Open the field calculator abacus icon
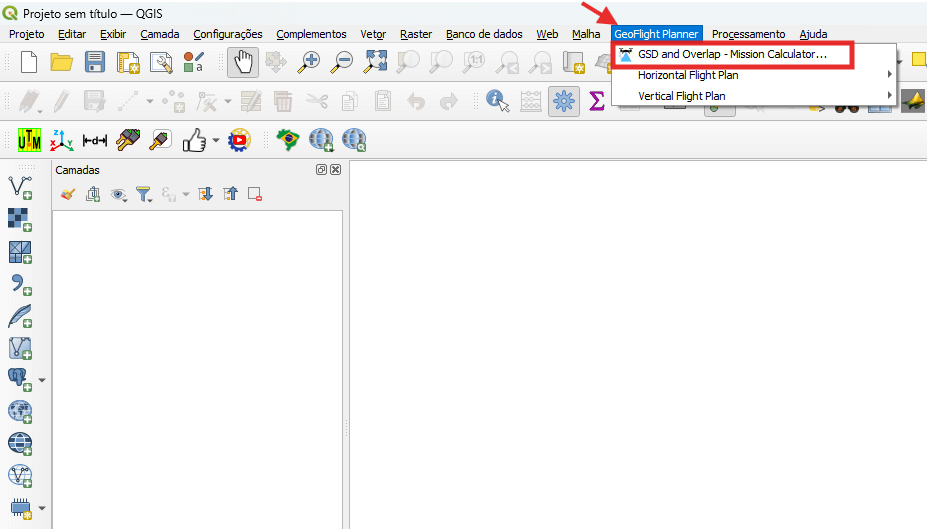Viewport: 927px width, 529px height. [531, 101]
